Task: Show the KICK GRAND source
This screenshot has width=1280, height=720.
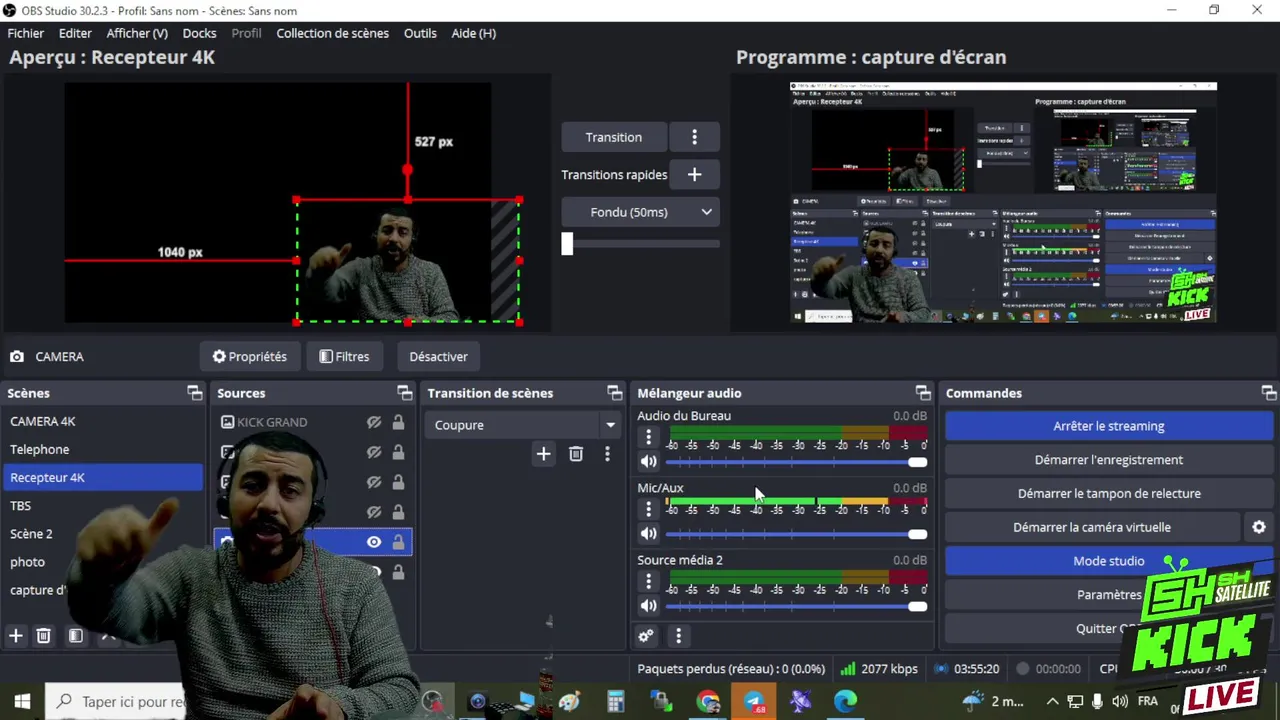Action: click(374, 423)
